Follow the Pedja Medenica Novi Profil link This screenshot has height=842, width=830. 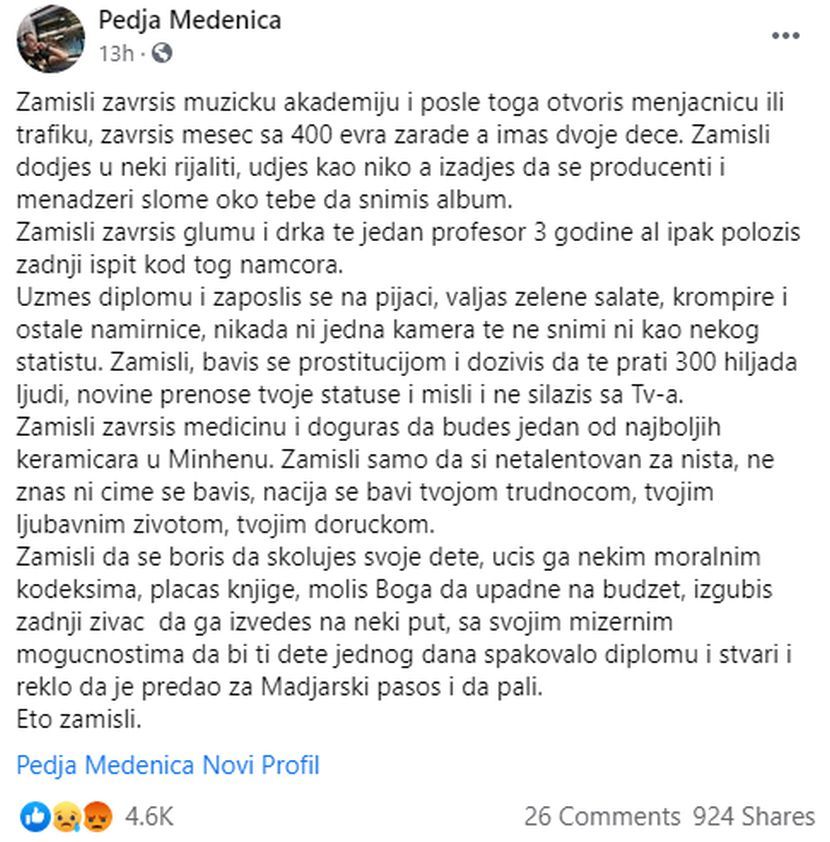click(168, 766)
